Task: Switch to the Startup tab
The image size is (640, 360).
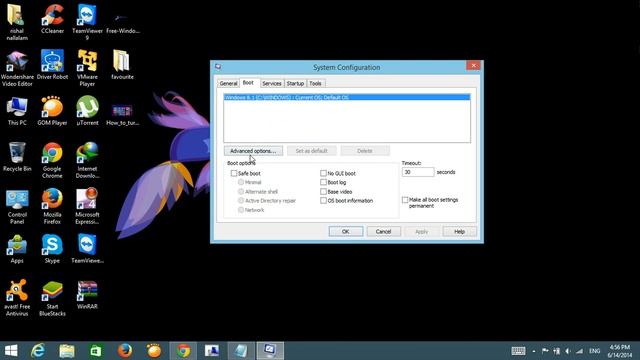Action: (295, 83)
